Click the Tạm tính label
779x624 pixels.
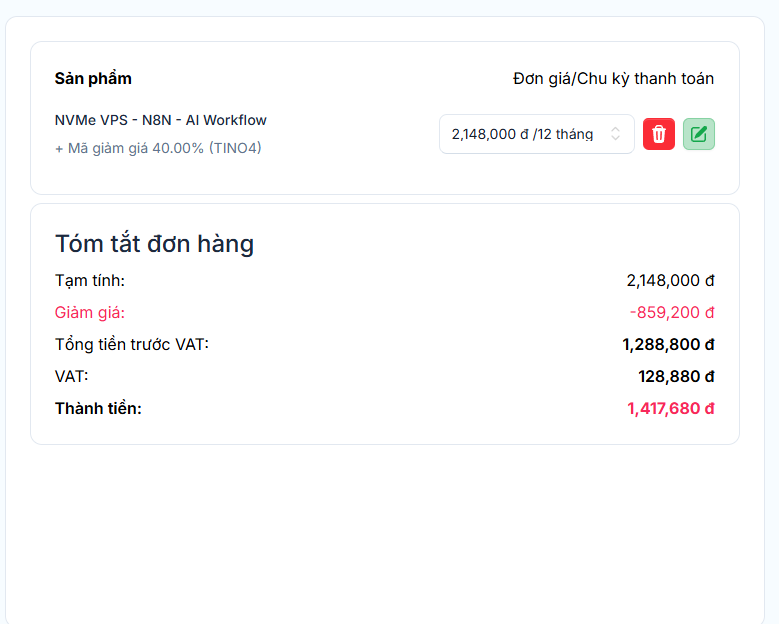point(89,281)
